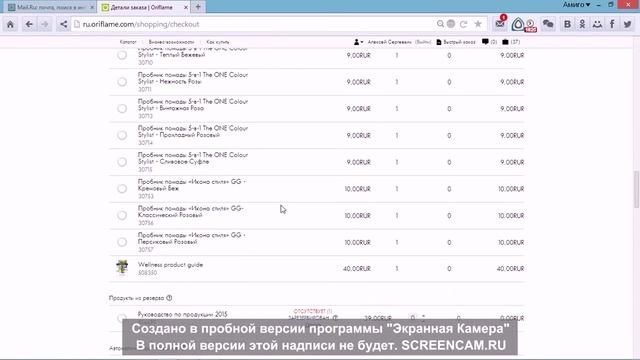Open the mail icon with red badge
640x360 pixels.
[x=500, y=23]
